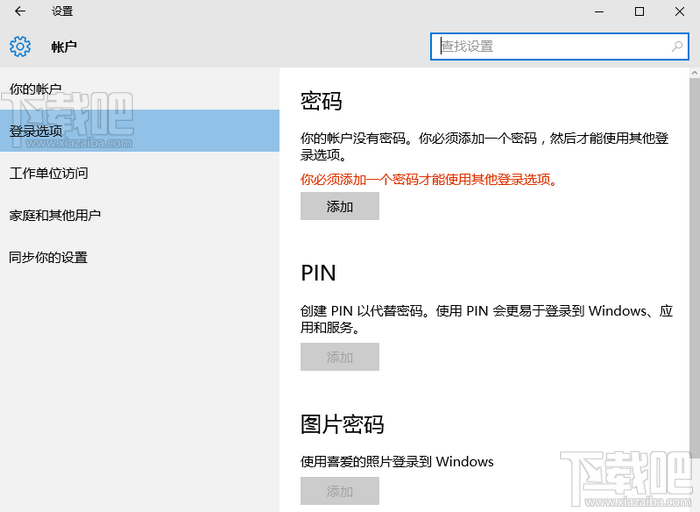Click the vertical scrollbar thumb
700x512 pixels.
[695, 267]
